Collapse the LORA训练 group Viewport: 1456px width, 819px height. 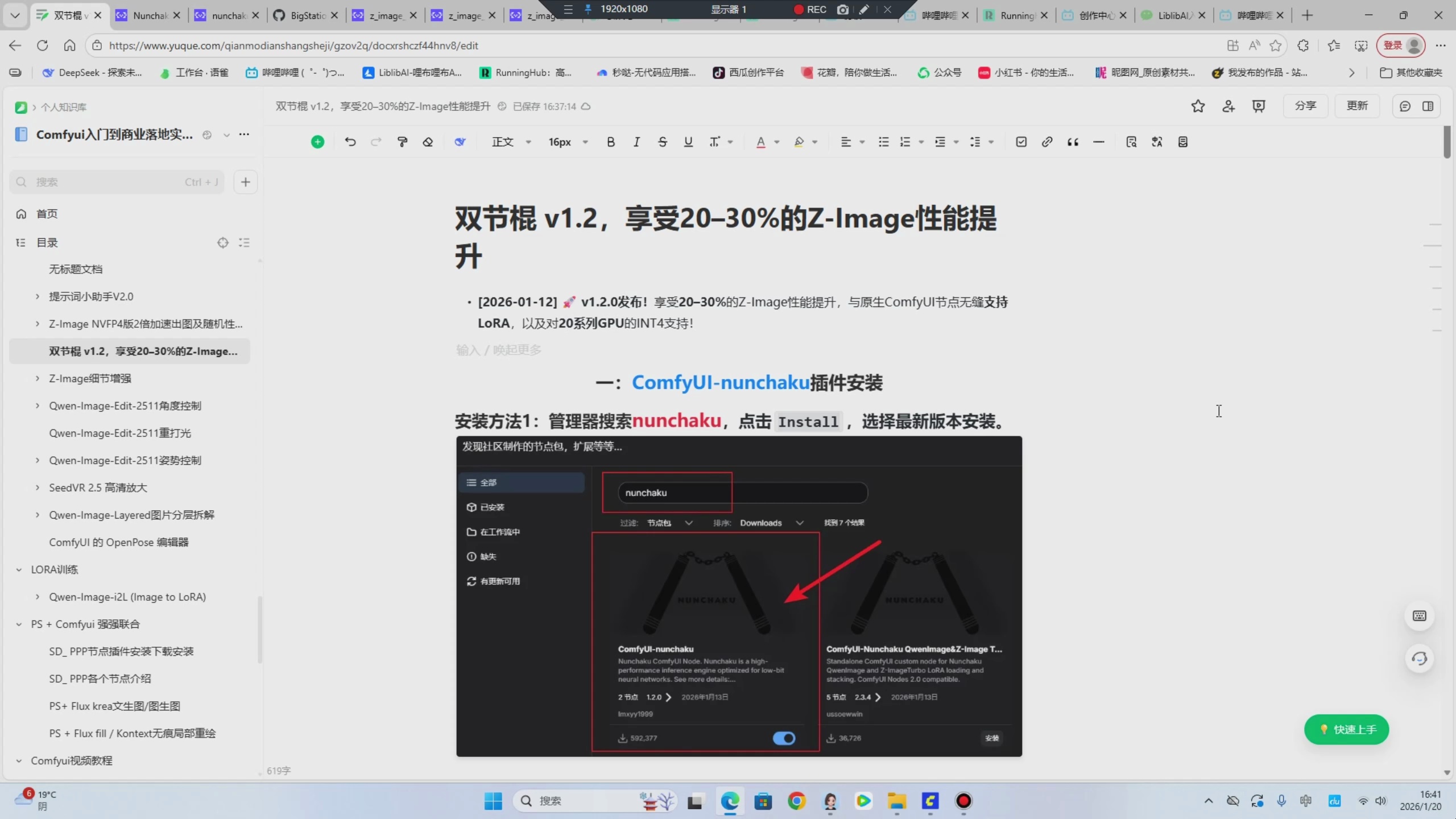tap(19, 569)
